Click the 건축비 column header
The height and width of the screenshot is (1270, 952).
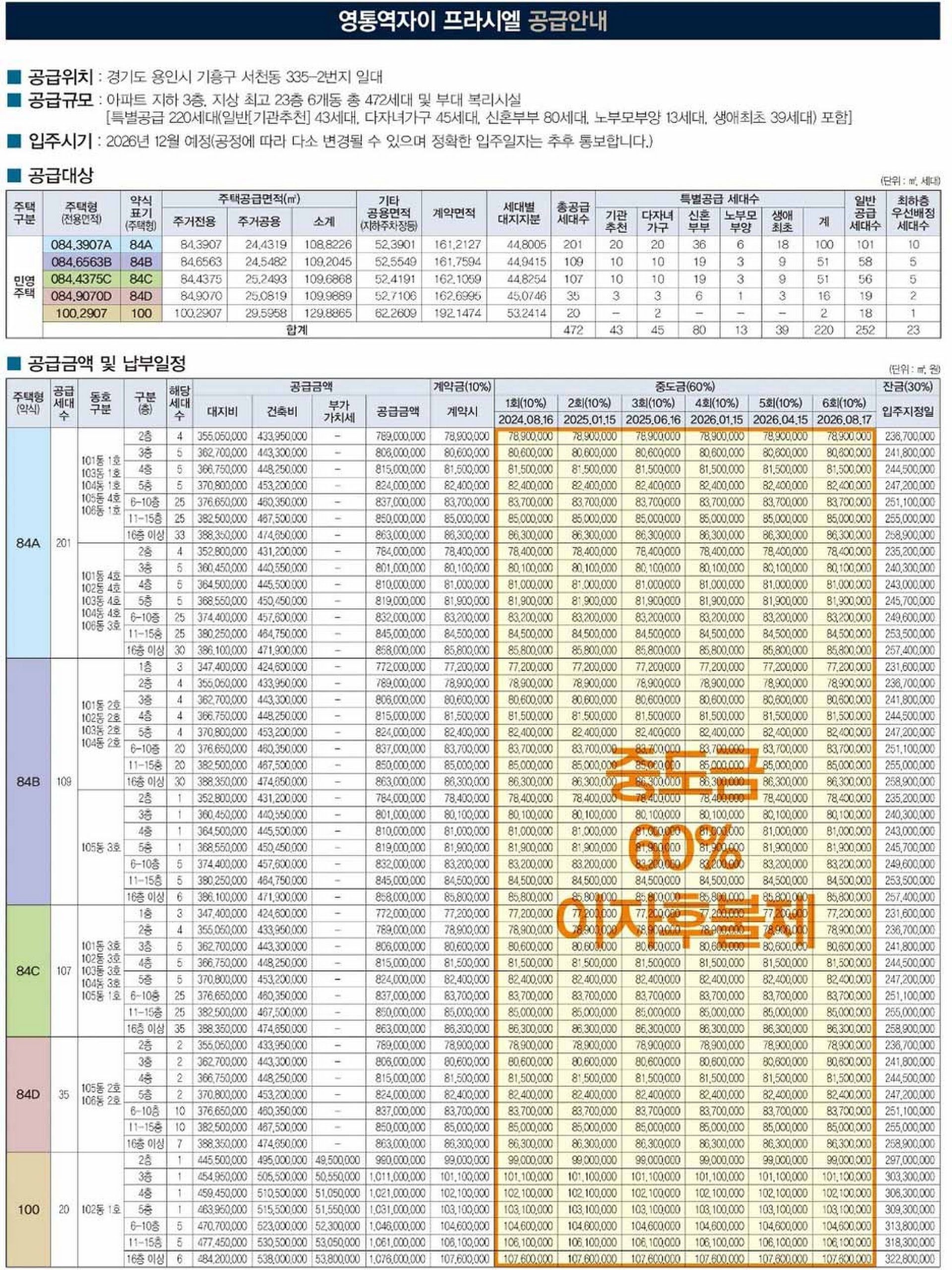point(281,411)
